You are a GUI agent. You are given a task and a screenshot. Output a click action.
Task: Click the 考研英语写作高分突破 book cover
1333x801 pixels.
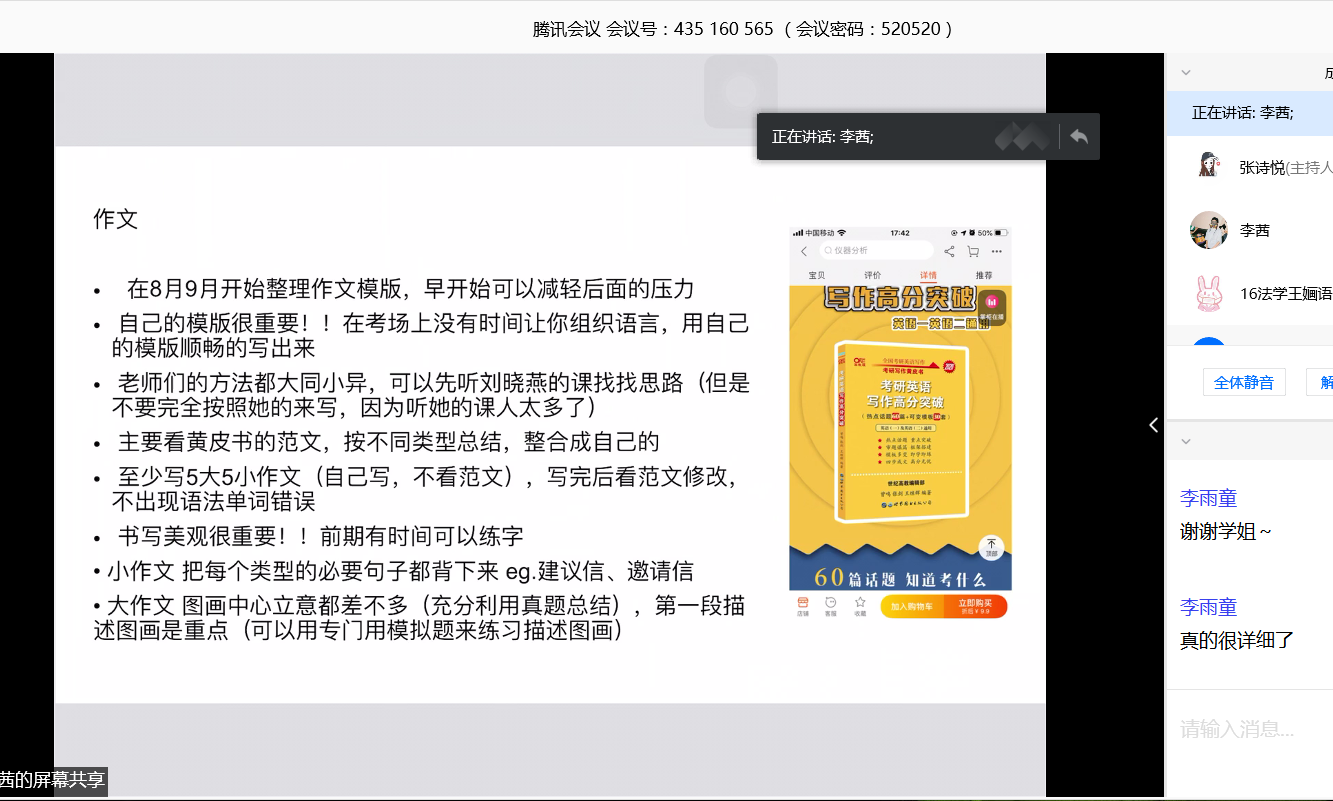click(x=901, y=431)
